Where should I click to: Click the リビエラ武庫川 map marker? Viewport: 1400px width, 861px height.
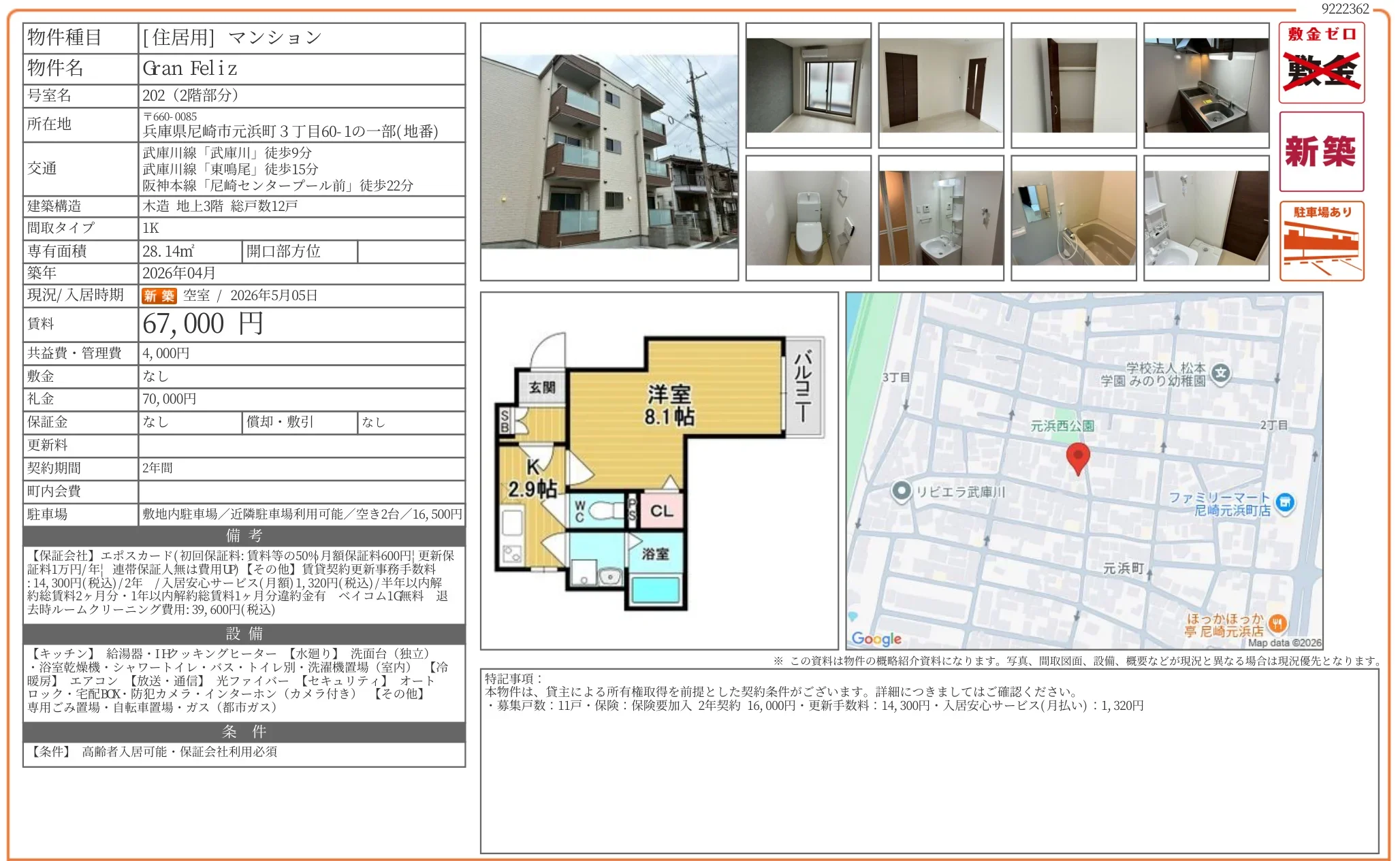[x=902, y=491]
